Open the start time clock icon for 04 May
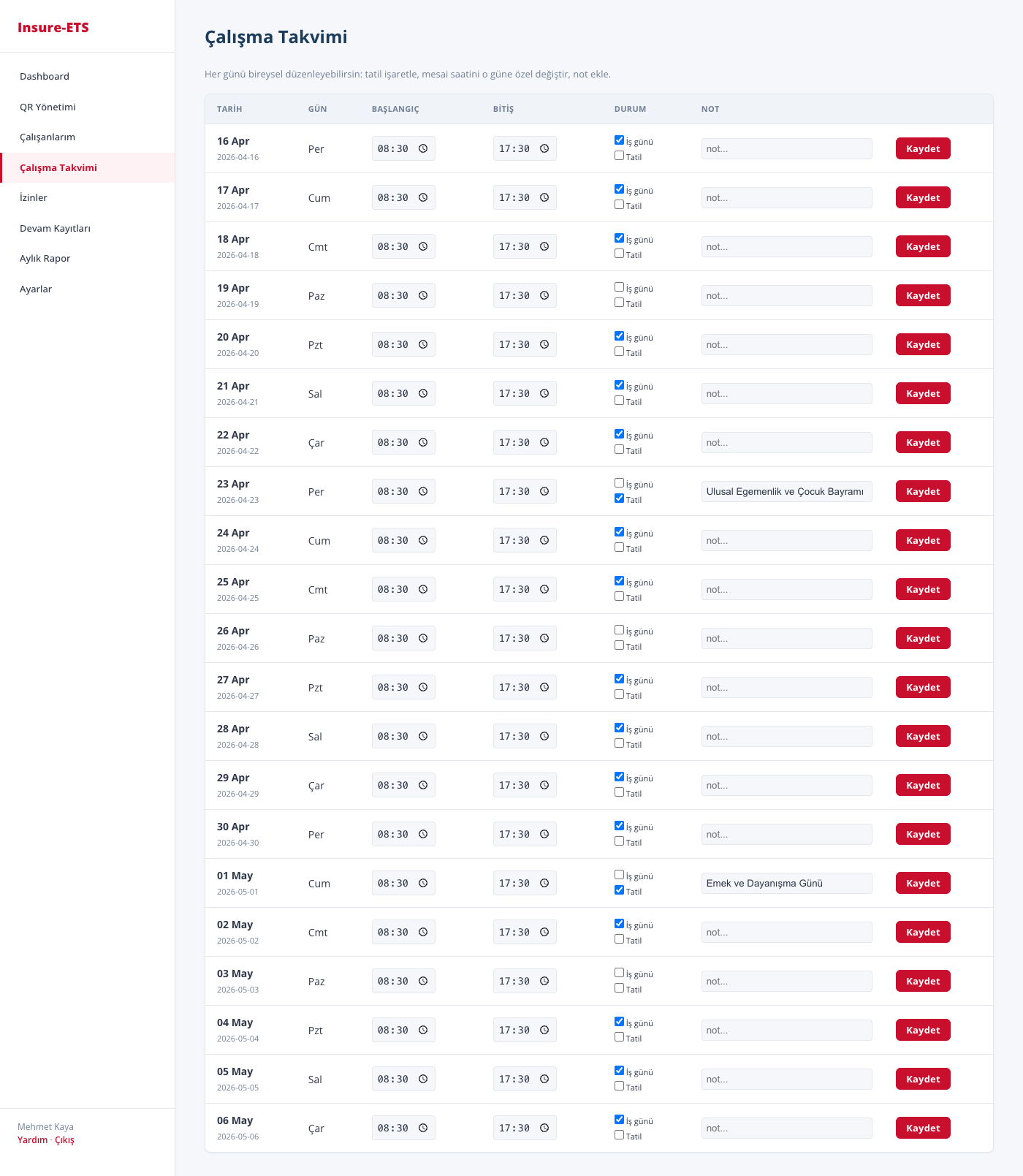Image resolution: width=1023 pixels, height=1176 pixels. pyautogui.click(x=423, y=1031)
